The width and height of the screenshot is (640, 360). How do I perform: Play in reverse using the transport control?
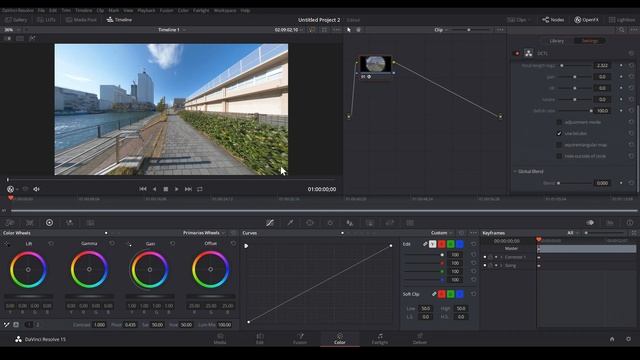(x=154, y=189)
